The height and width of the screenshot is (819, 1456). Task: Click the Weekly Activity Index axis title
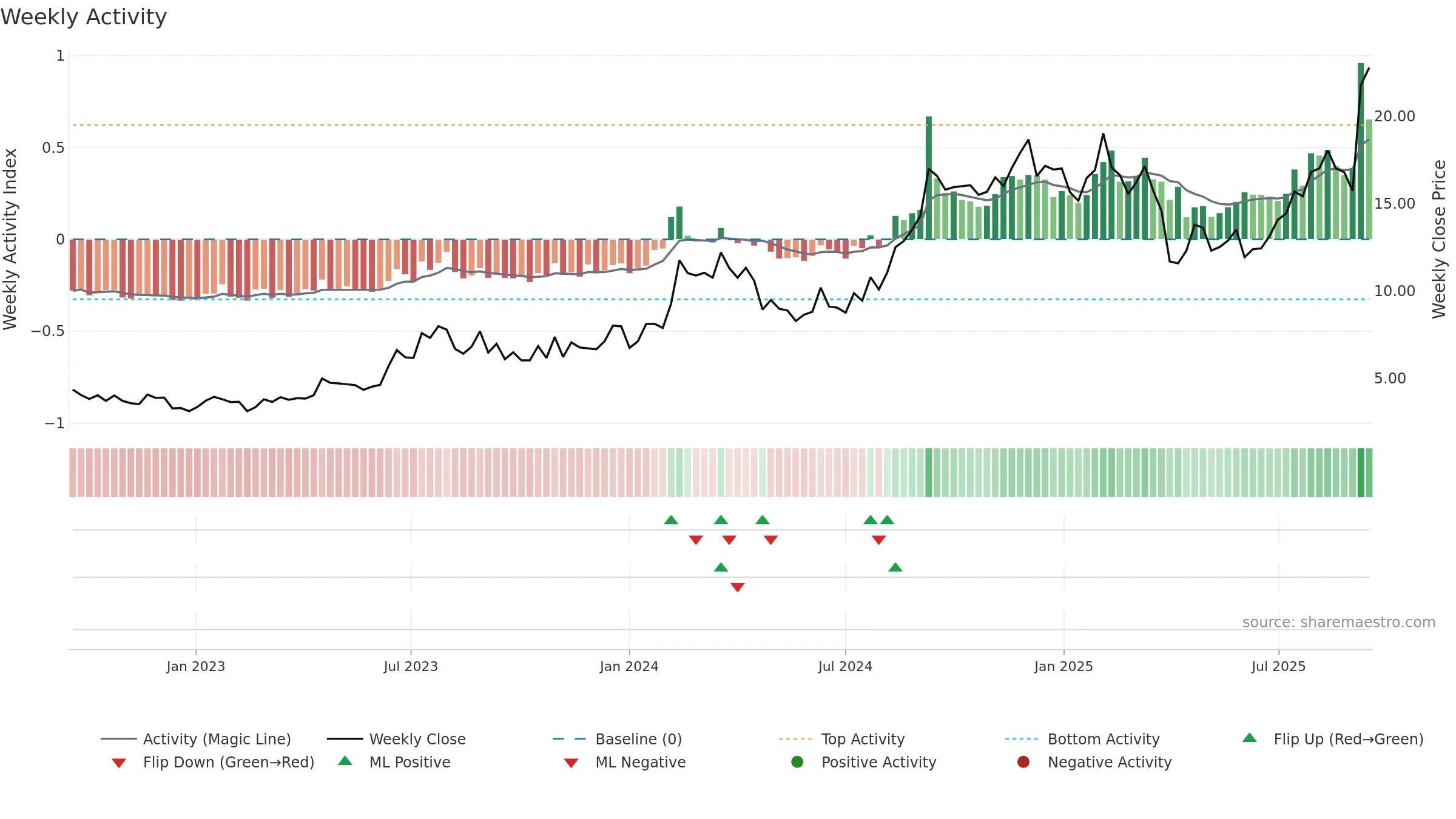[x=10, y=239]
